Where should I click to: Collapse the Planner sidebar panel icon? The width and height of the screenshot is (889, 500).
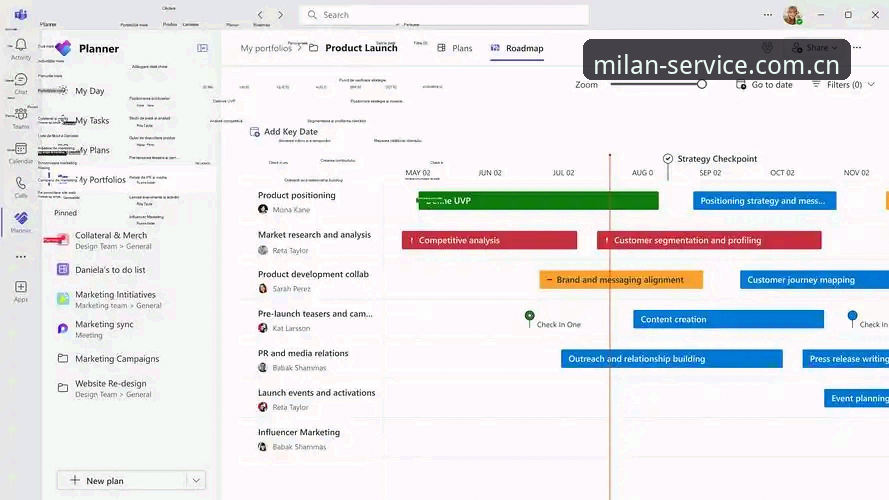[202, 48]
